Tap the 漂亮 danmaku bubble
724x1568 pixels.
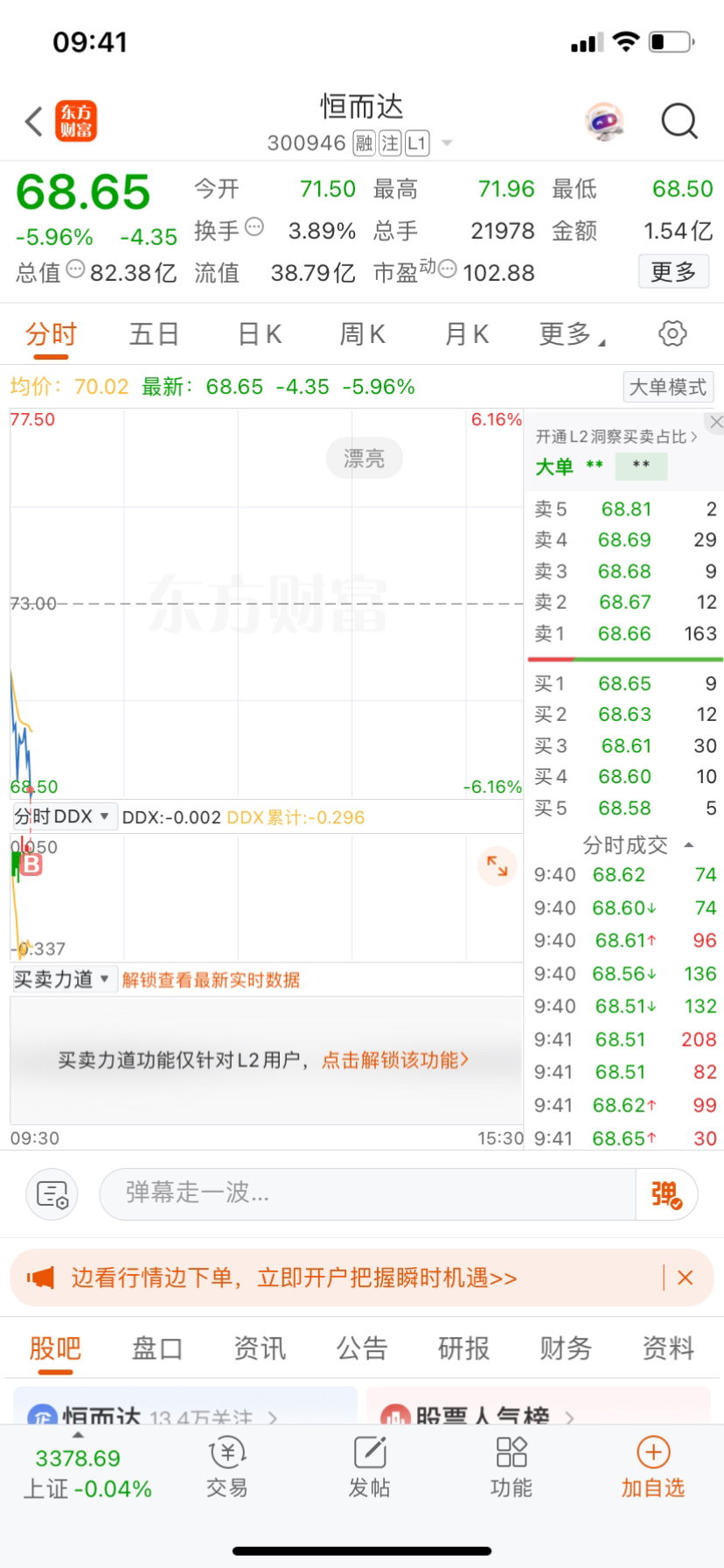click(x=364, y=458)
